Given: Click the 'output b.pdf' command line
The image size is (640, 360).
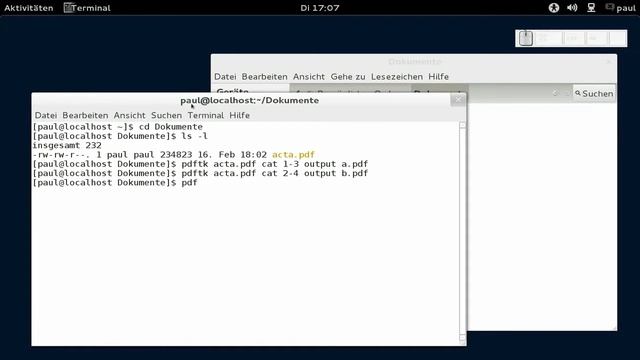Looking at the screenshot, I should (x=200, y=173).
